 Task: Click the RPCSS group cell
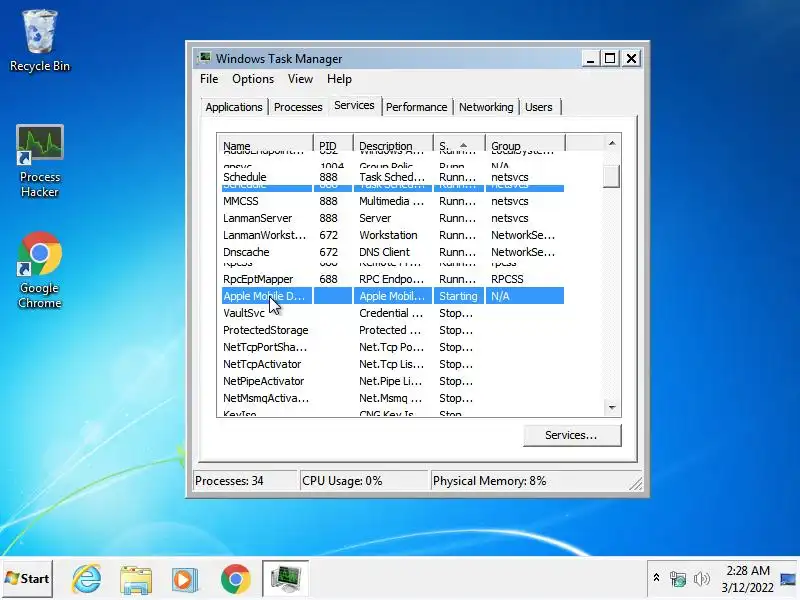pos(507,279)
